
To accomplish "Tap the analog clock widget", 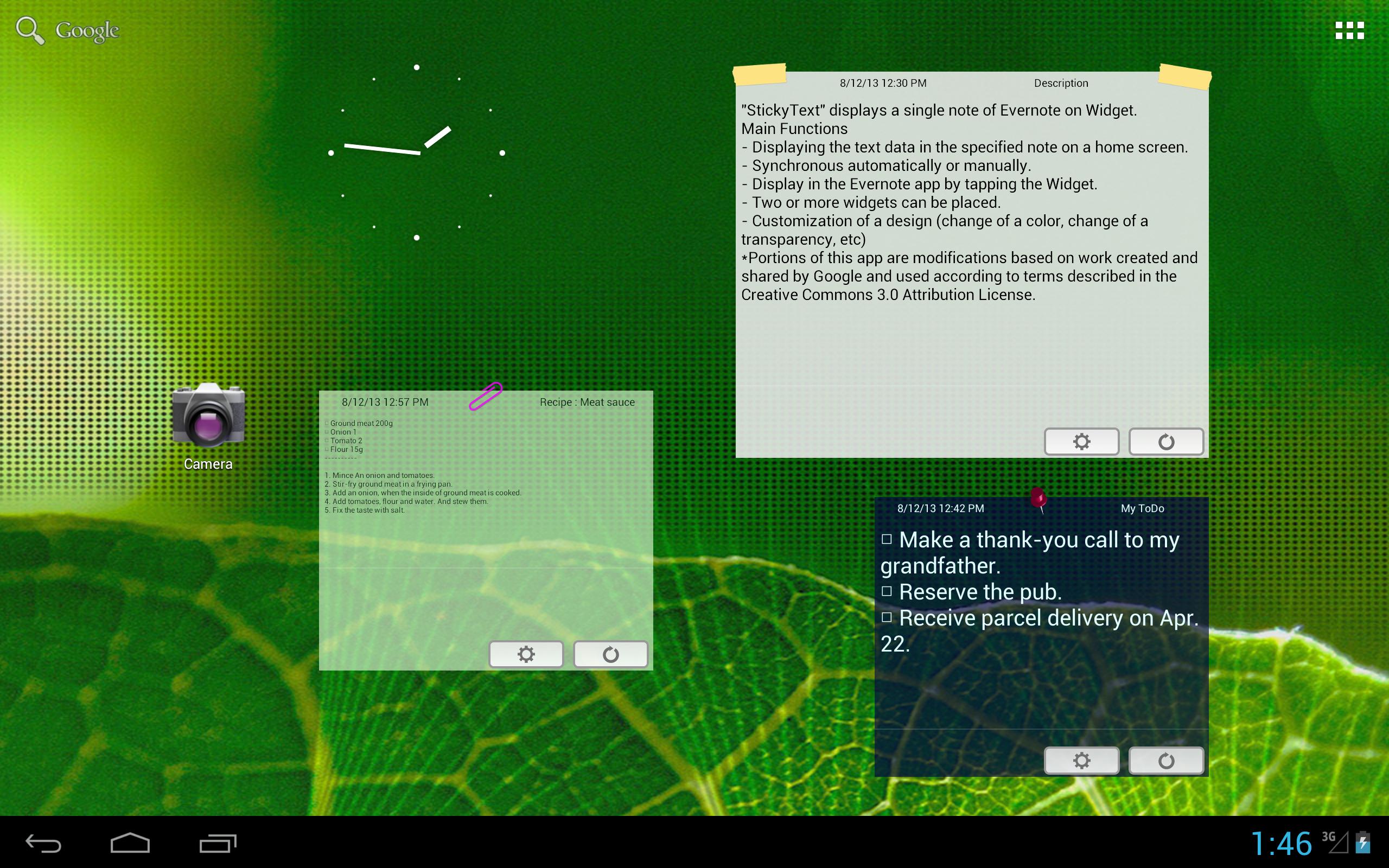I will click(x=416, y=152).
